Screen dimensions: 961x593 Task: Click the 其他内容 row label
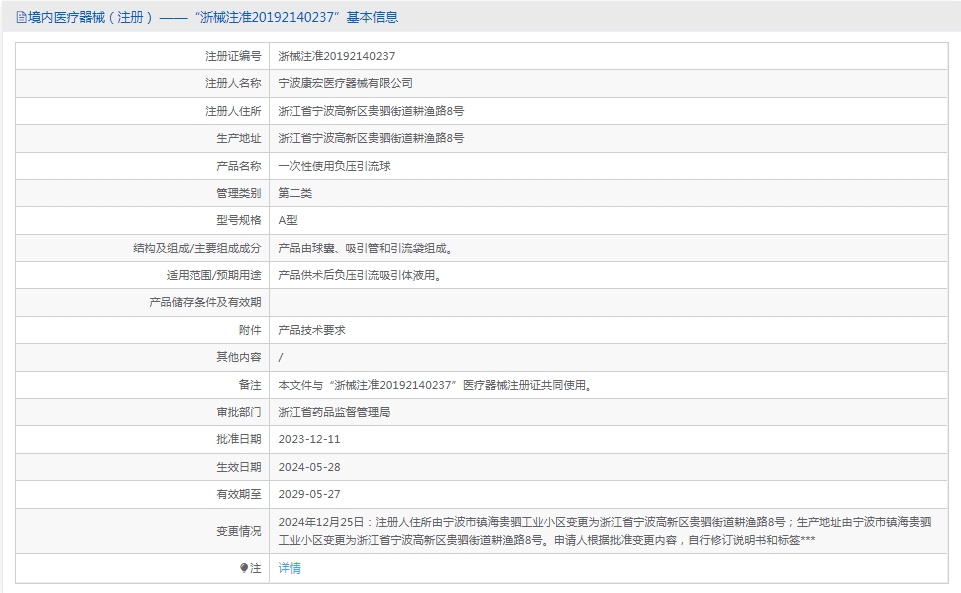click(x=238, y=357)
